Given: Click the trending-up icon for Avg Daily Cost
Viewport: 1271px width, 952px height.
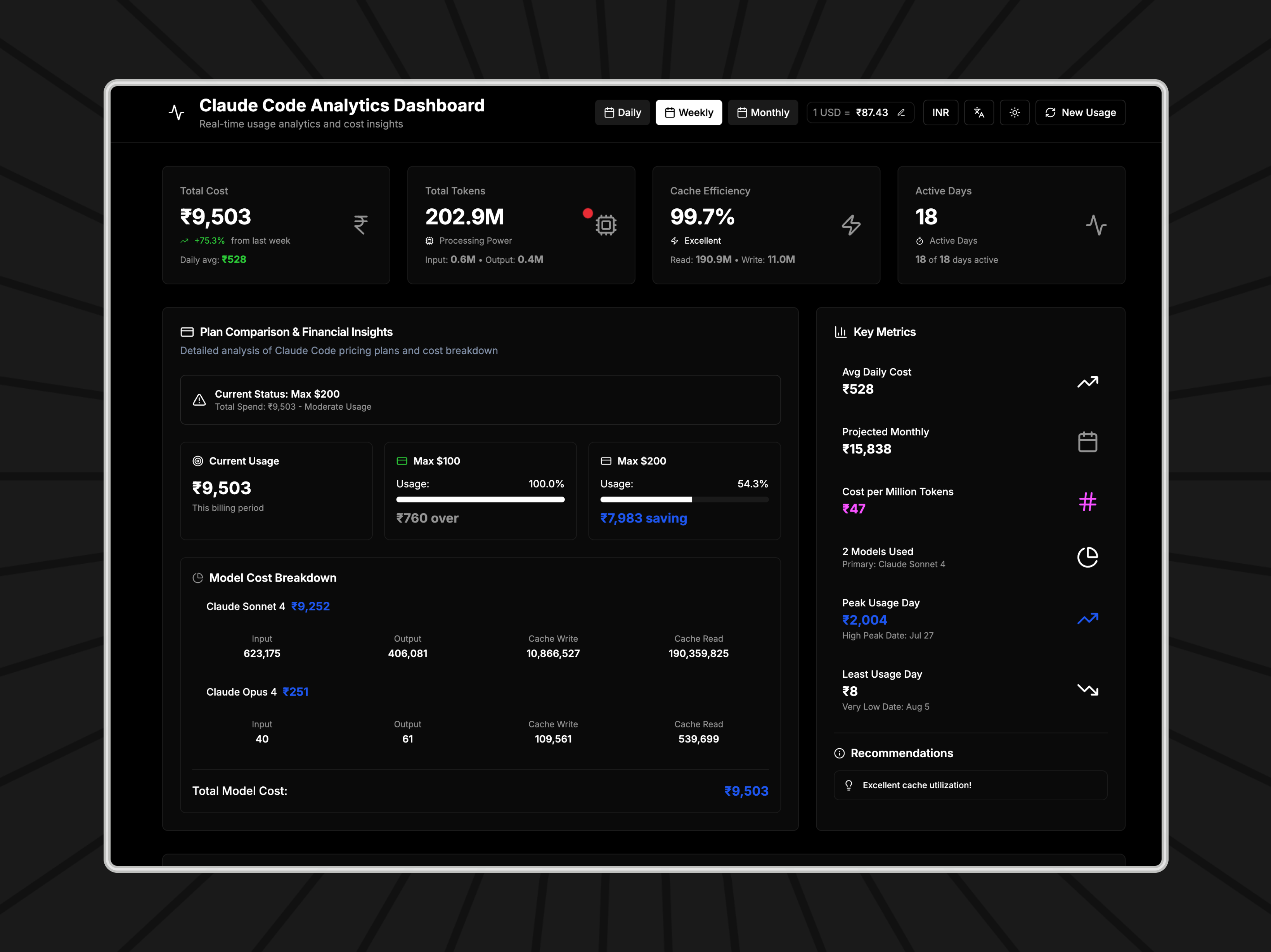Looking at the screenshot, I should (x=1087, y=382).
